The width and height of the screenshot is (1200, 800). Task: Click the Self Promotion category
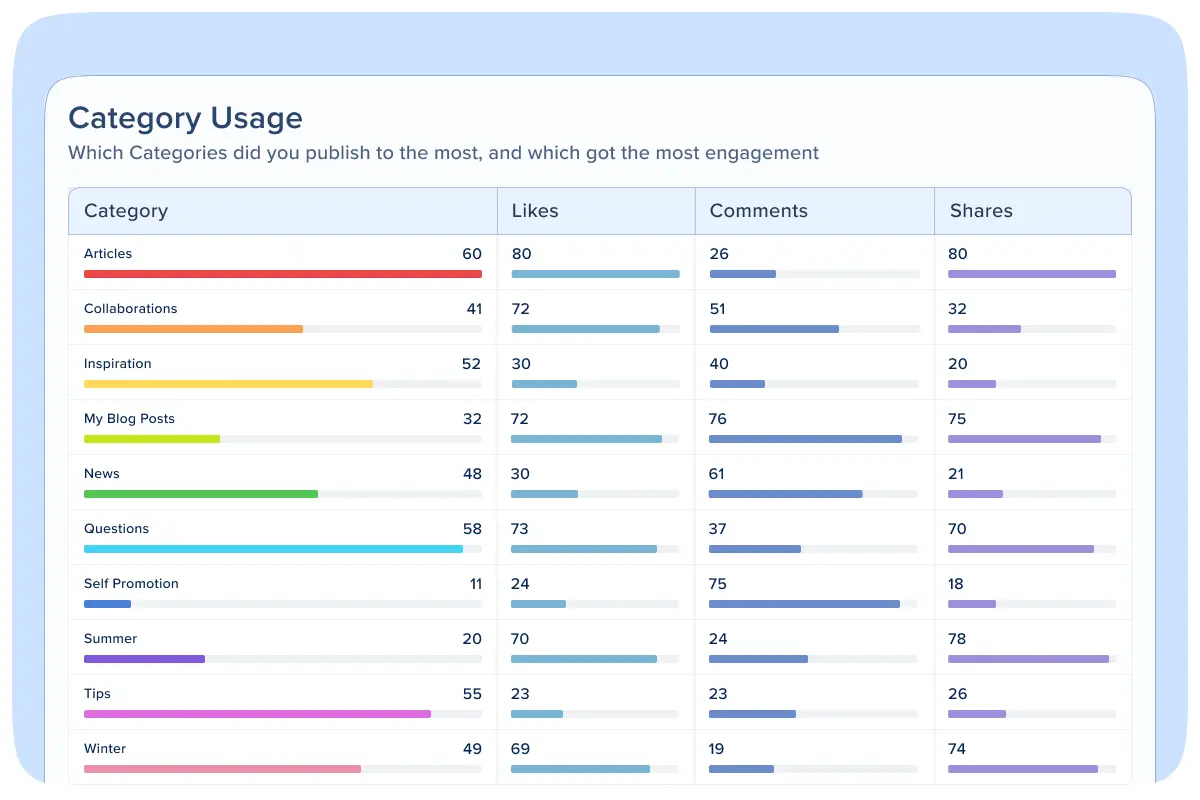pyautogui.click(x=131, y=584)
